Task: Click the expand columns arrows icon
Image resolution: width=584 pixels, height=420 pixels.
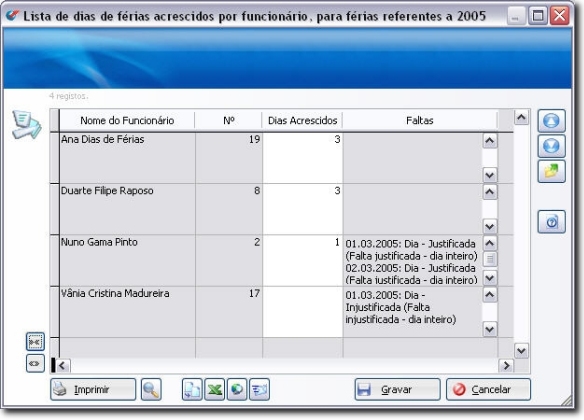Action: (35, 363)
